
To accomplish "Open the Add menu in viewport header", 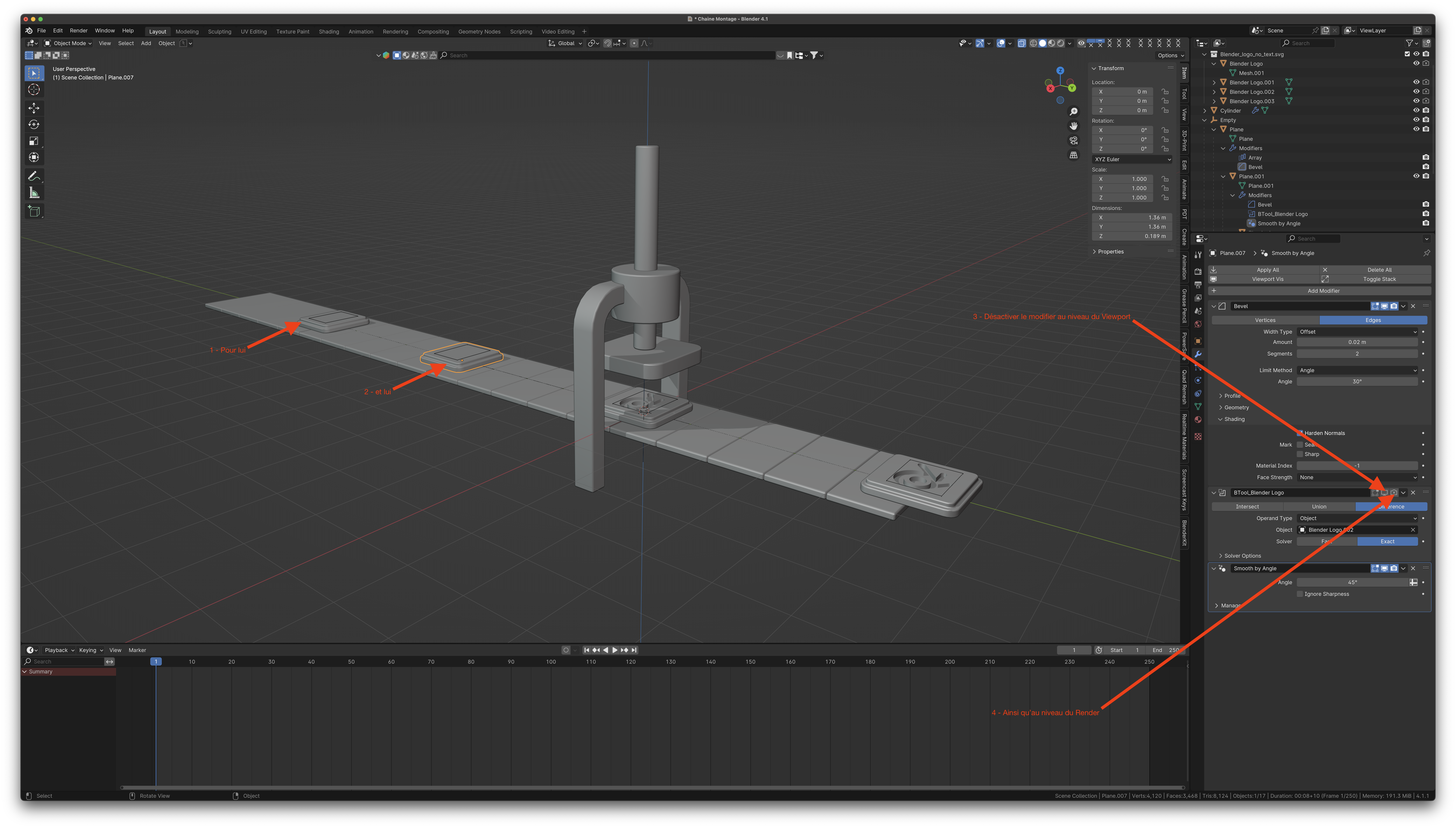I will tap(146, 43).
